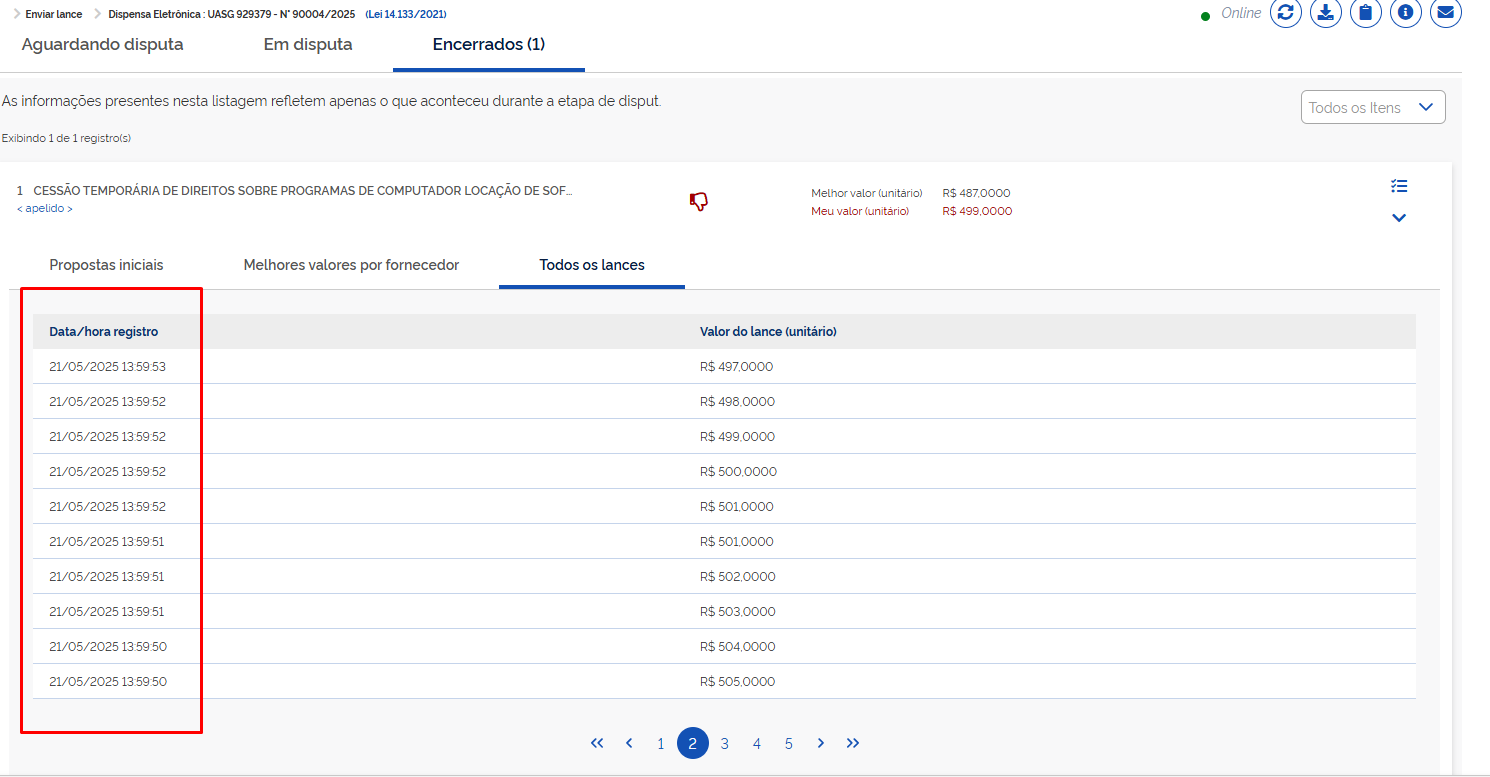Click the 'Enviar lance' breadcrumb

[x=54, y=14]
